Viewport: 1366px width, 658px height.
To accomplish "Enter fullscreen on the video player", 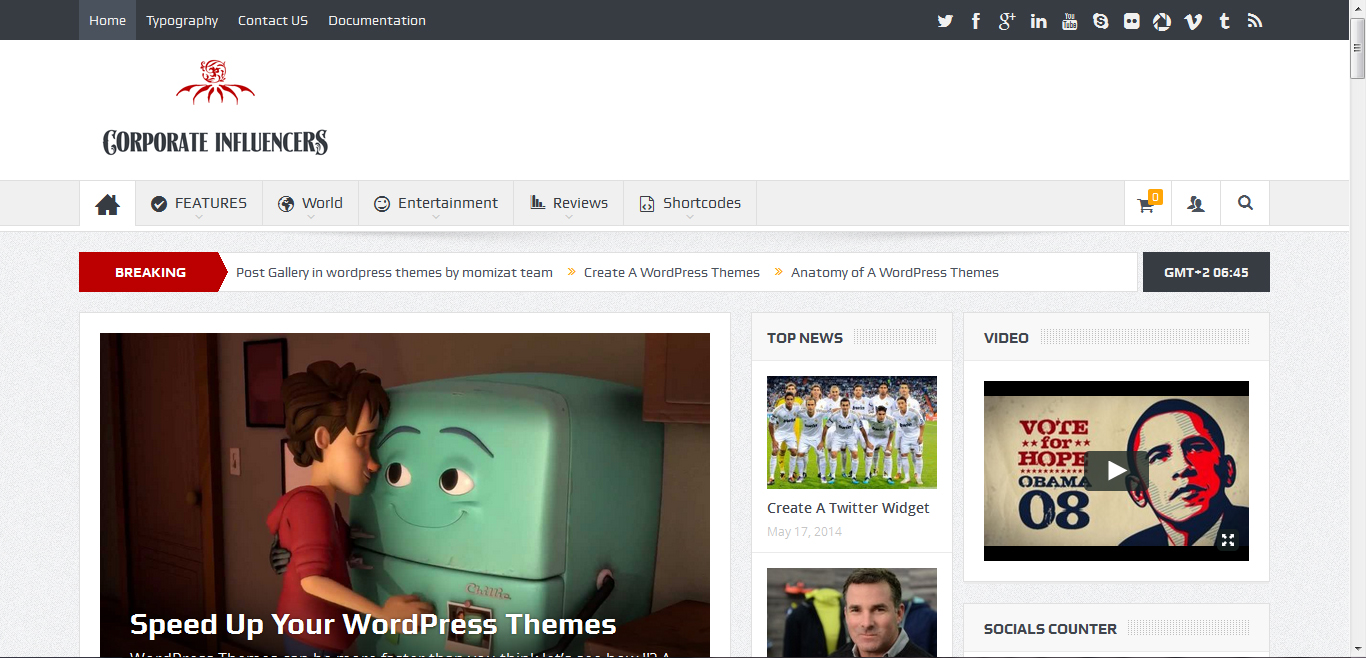I will point(1228,541).
